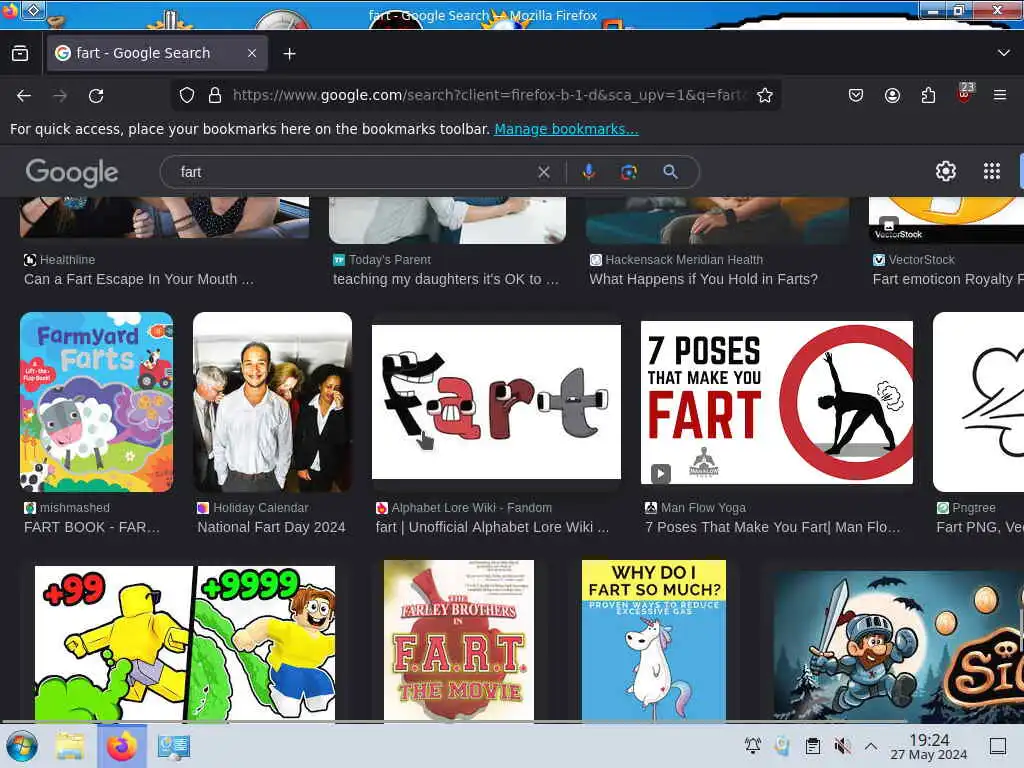This screenshot has width=1024, height=768.
Task: Expand hidden system tray icons arrow
Action: tap(871, 746)
